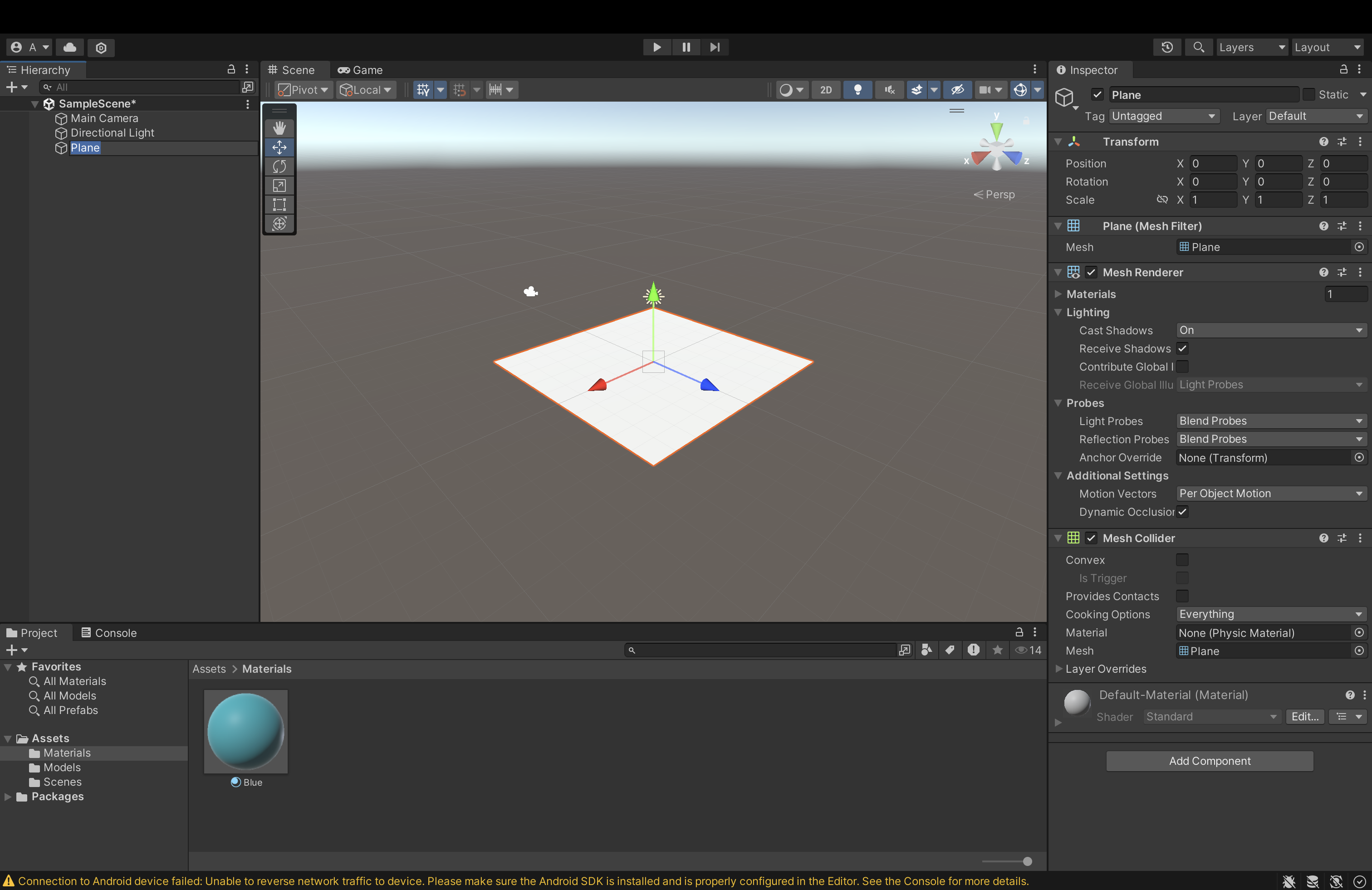The width and height of the screenshot is (1372, 890).
Task: Select the Hand view tool
Action: point(279,128)
